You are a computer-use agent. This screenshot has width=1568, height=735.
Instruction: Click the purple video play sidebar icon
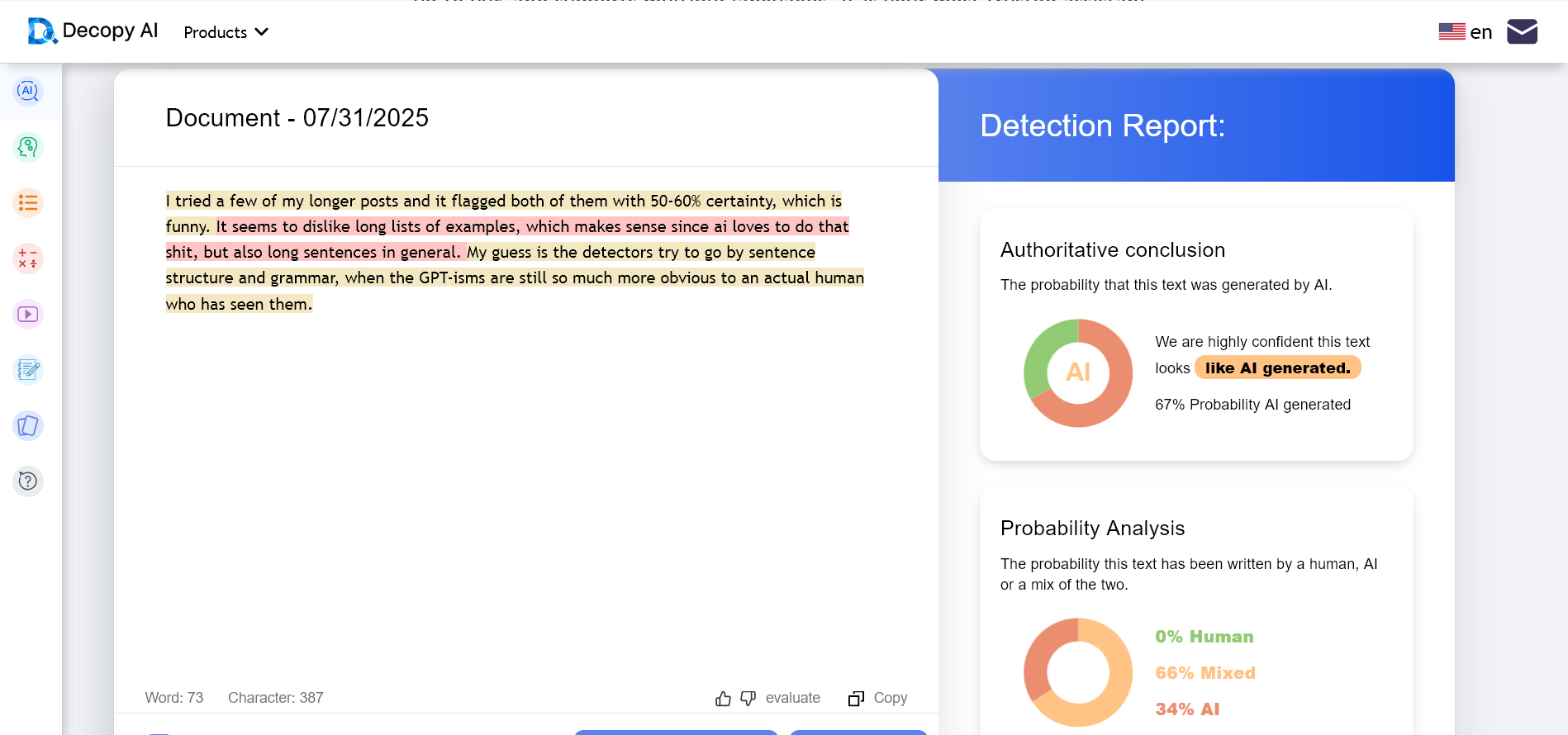(x=28, y=315)
